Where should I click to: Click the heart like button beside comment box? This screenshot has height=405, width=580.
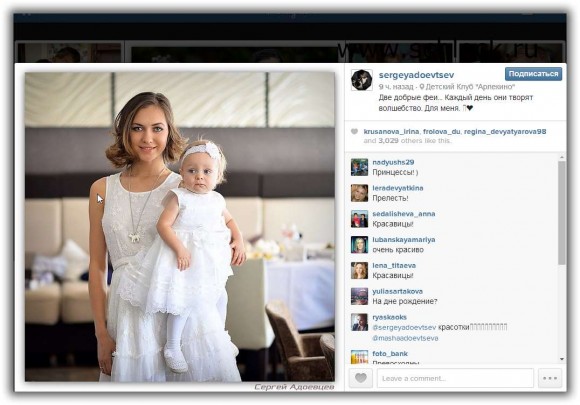[361, 378]
